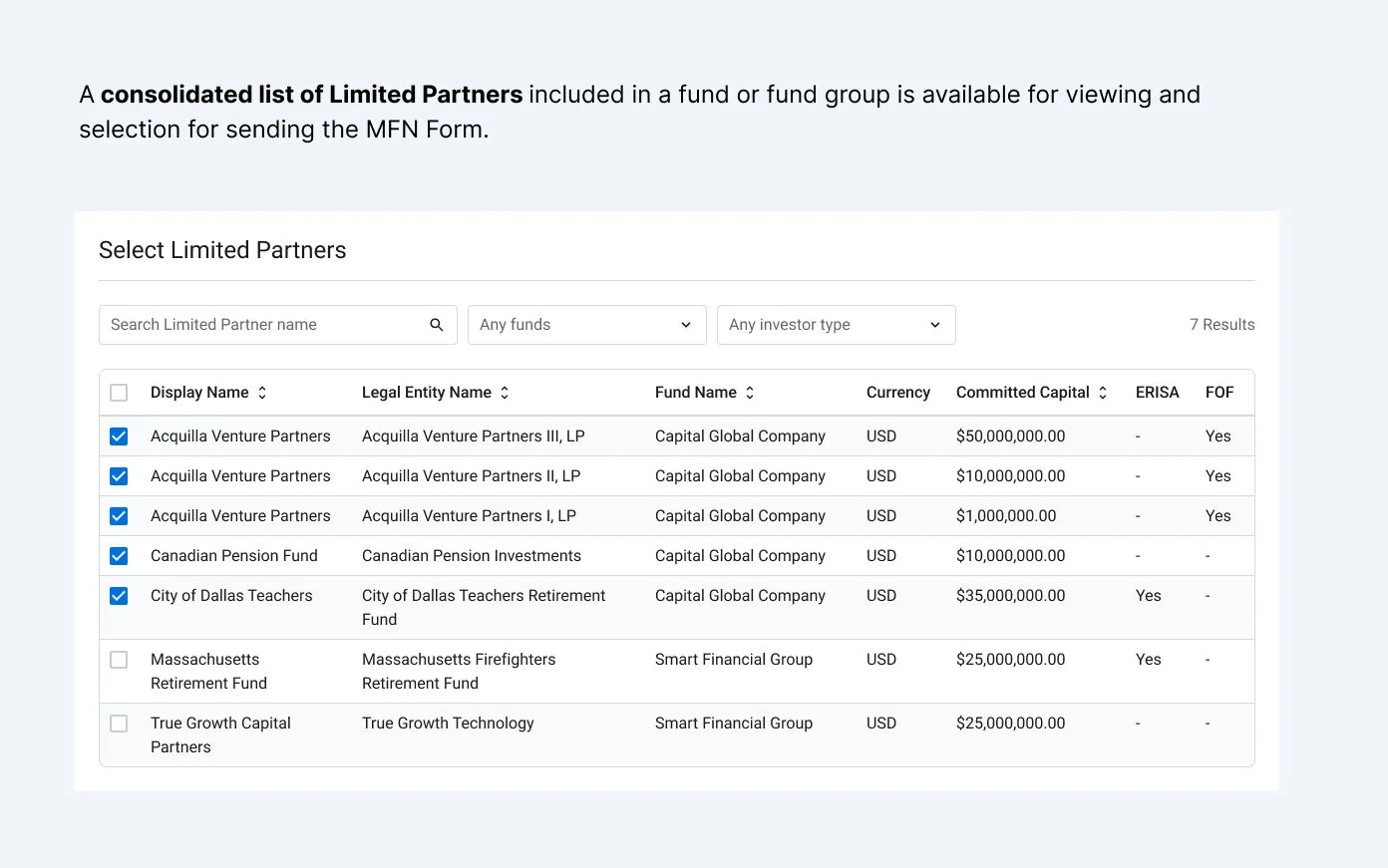Expand the Any investor type dropdown
Screen dimensions: 1388x868
click(836, 325)
